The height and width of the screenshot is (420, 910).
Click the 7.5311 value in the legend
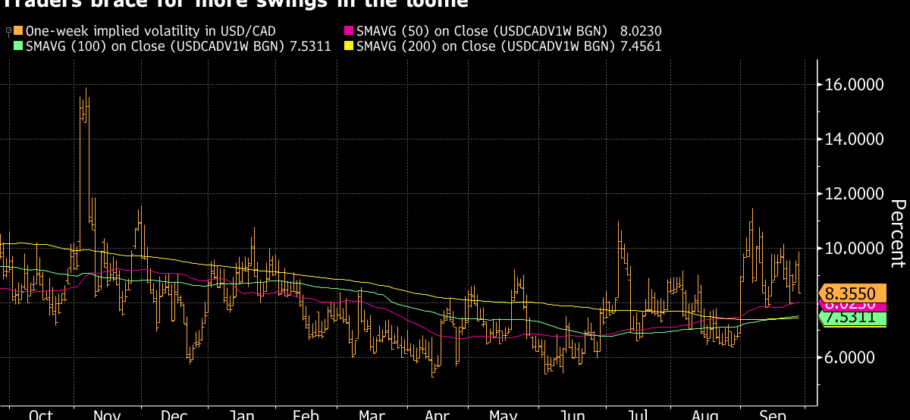pyautogui.click(x=310, y=46)
